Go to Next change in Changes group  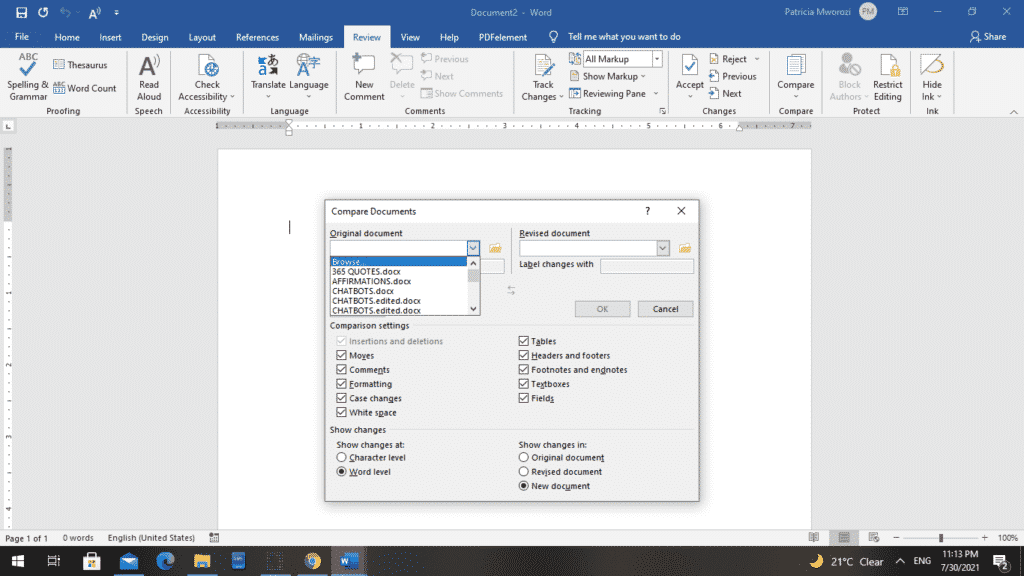coord(725,93)
